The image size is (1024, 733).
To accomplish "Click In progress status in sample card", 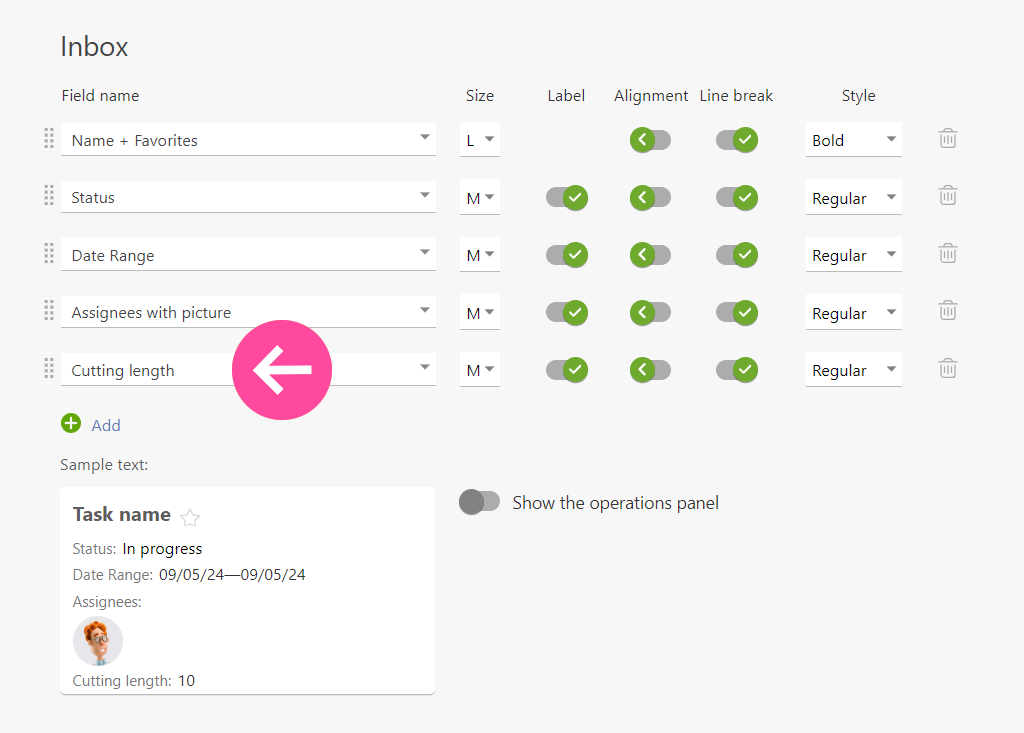I will tap(162, 549).
